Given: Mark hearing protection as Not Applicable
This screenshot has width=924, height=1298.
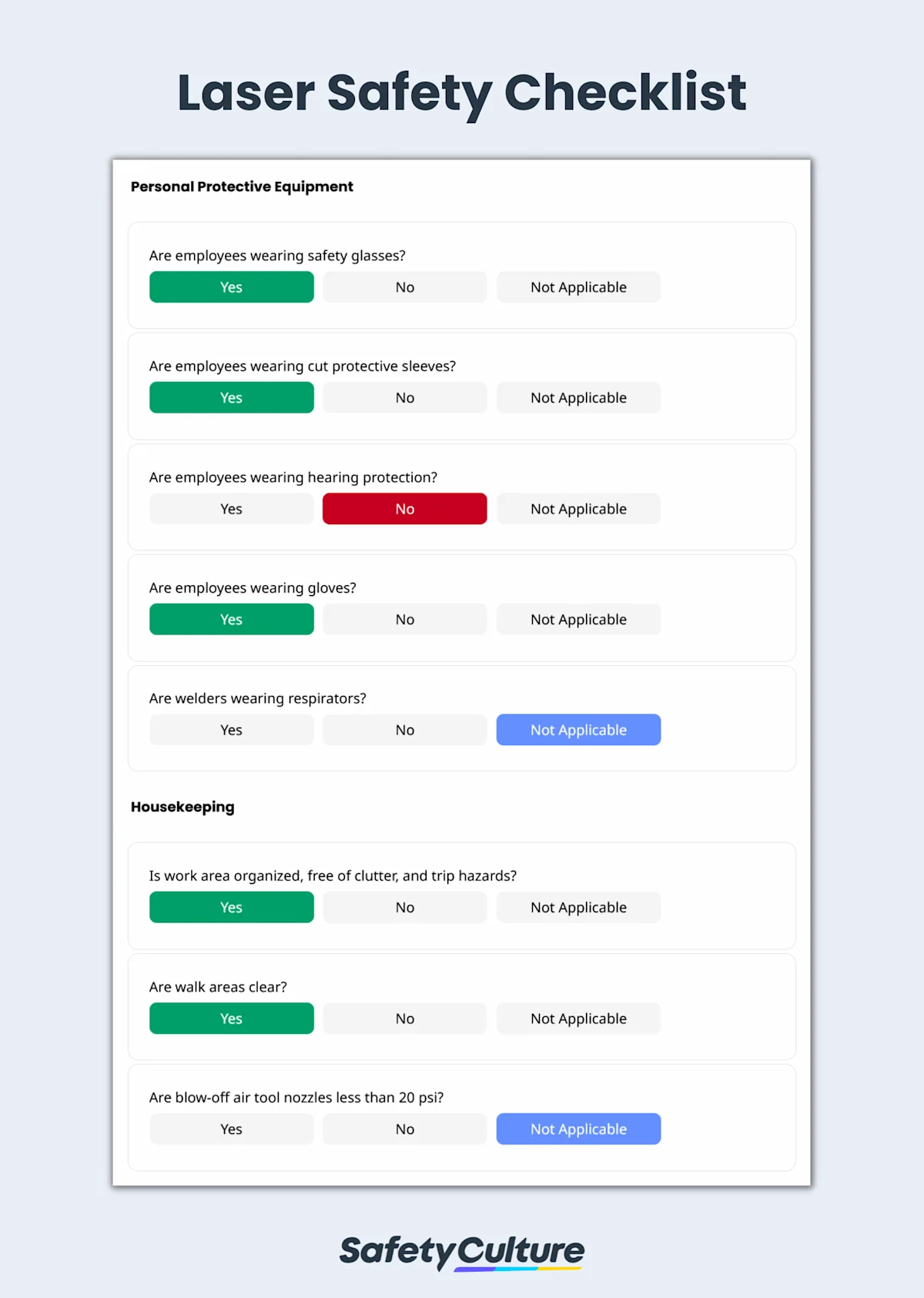Looking at the screenshot, I should point(578,509).
